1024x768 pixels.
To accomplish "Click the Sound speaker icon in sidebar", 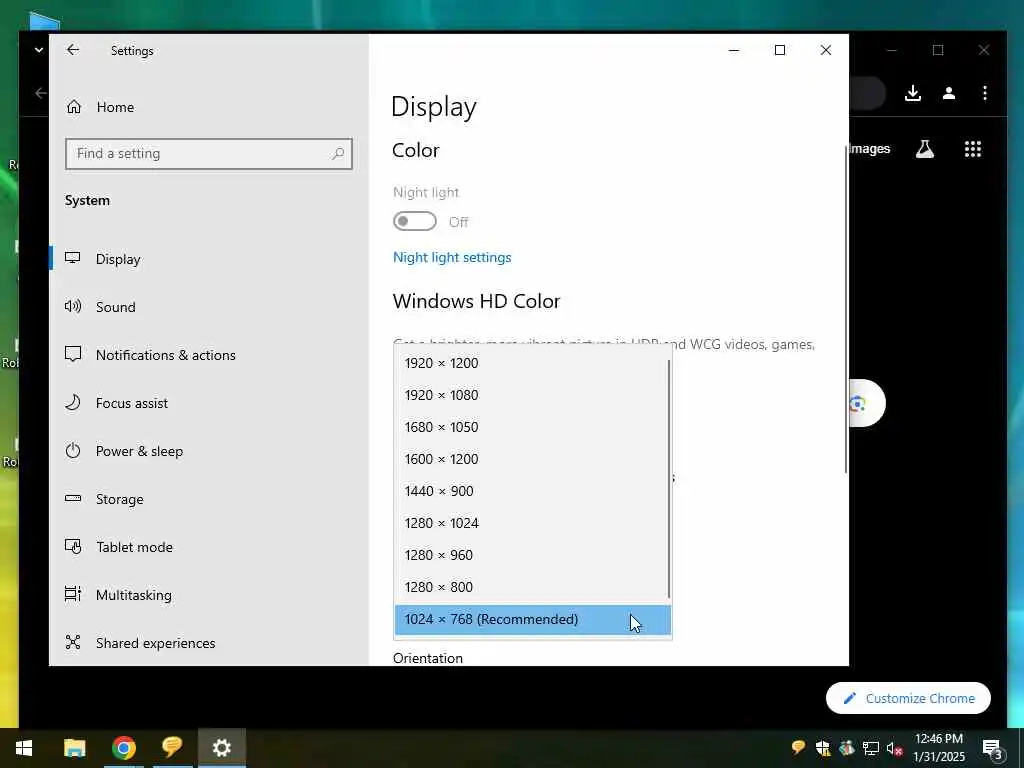I will 72,306.
